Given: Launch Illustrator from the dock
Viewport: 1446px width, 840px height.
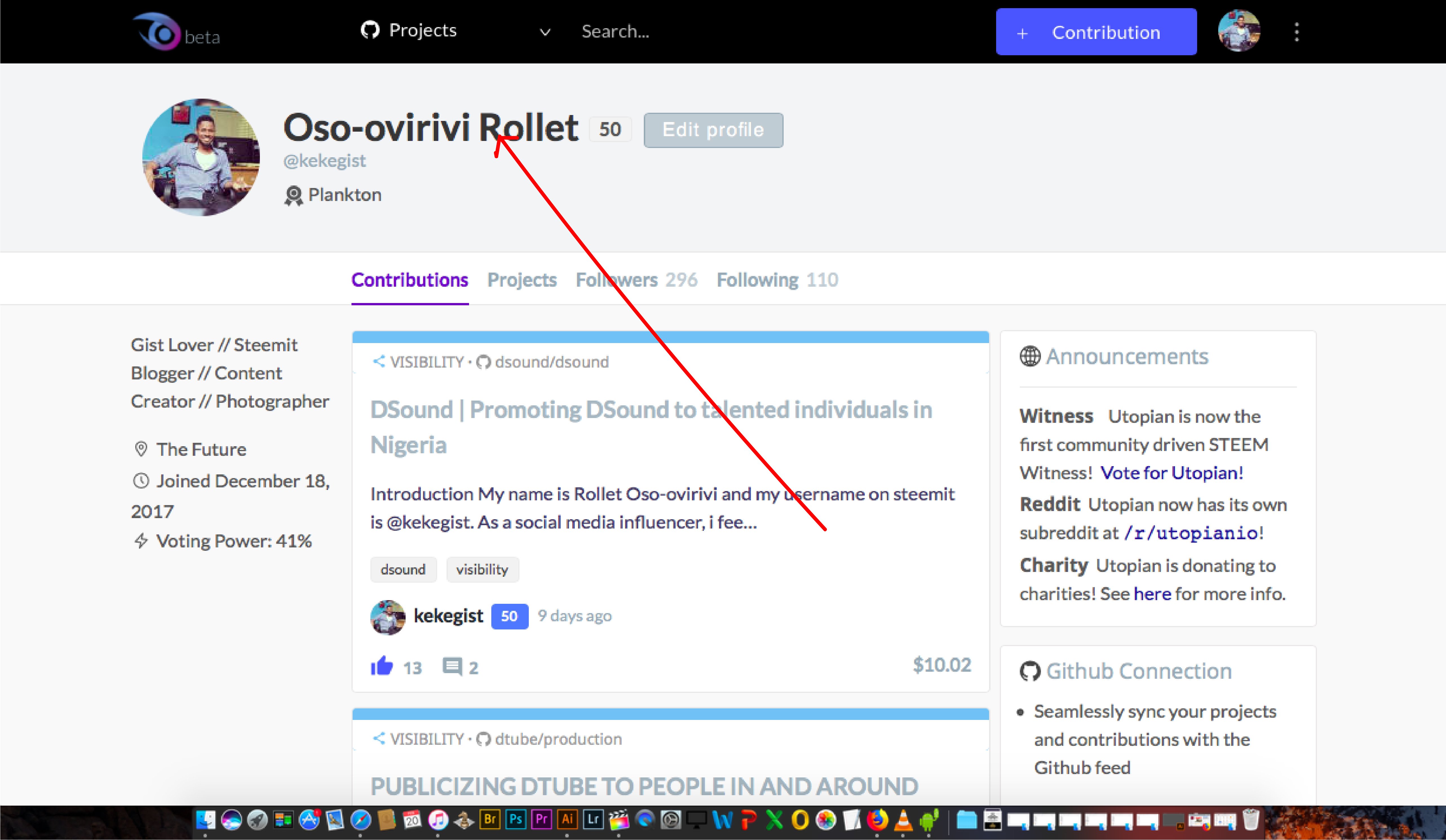Looking at the screenshot, I should [567, 819].
